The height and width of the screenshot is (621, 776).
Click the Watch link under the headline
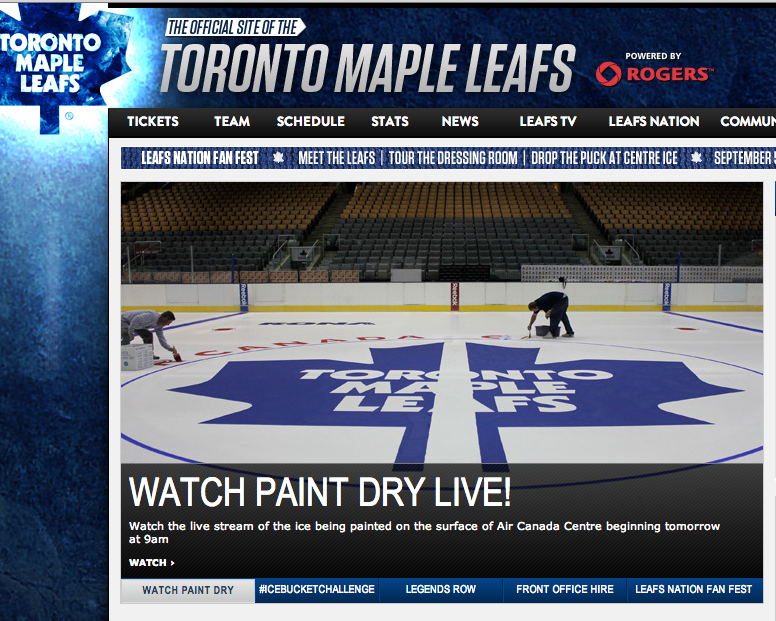point(151,563)
